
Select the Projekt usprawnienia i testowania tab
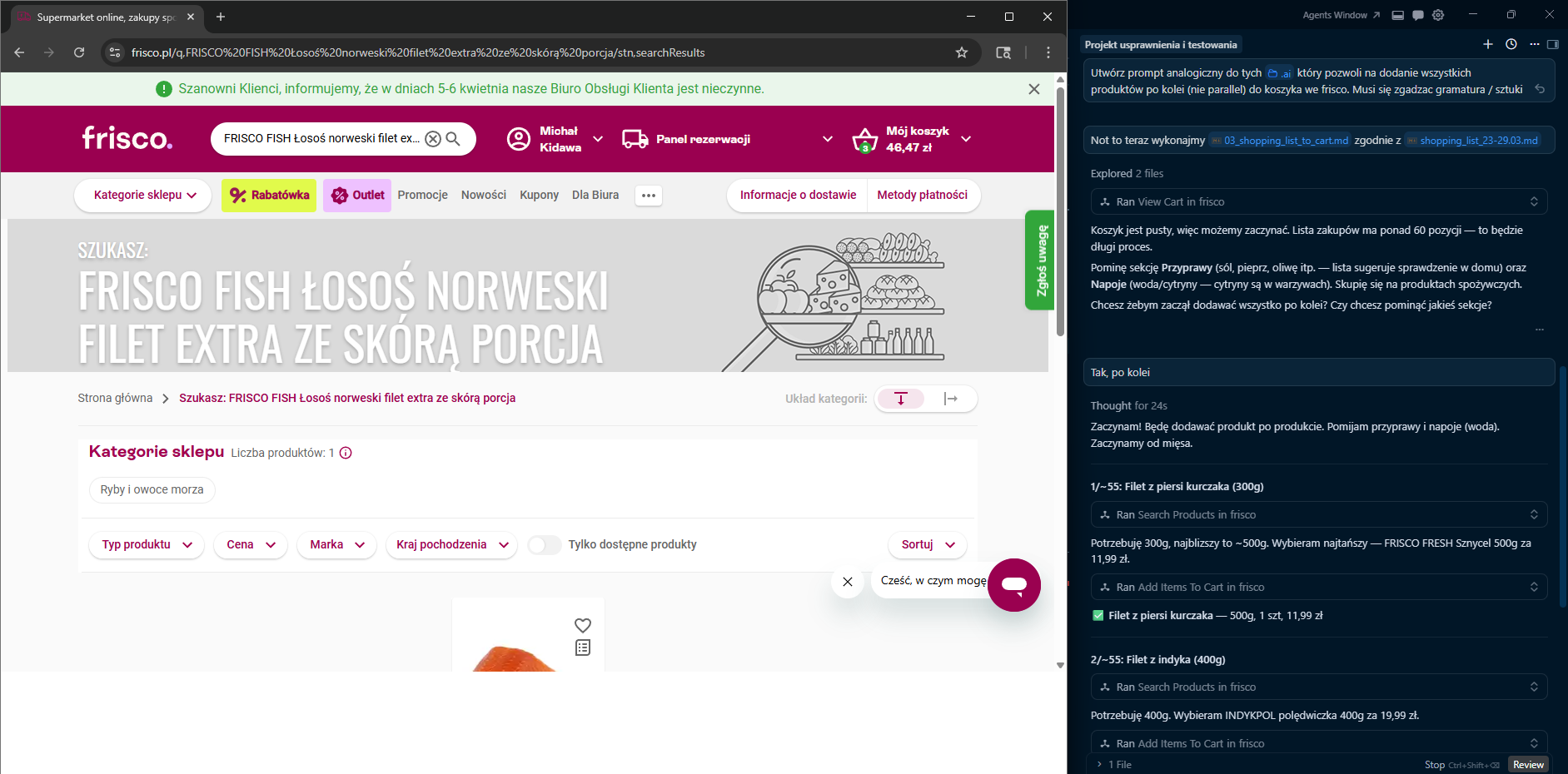click(x=1160, y=44)
